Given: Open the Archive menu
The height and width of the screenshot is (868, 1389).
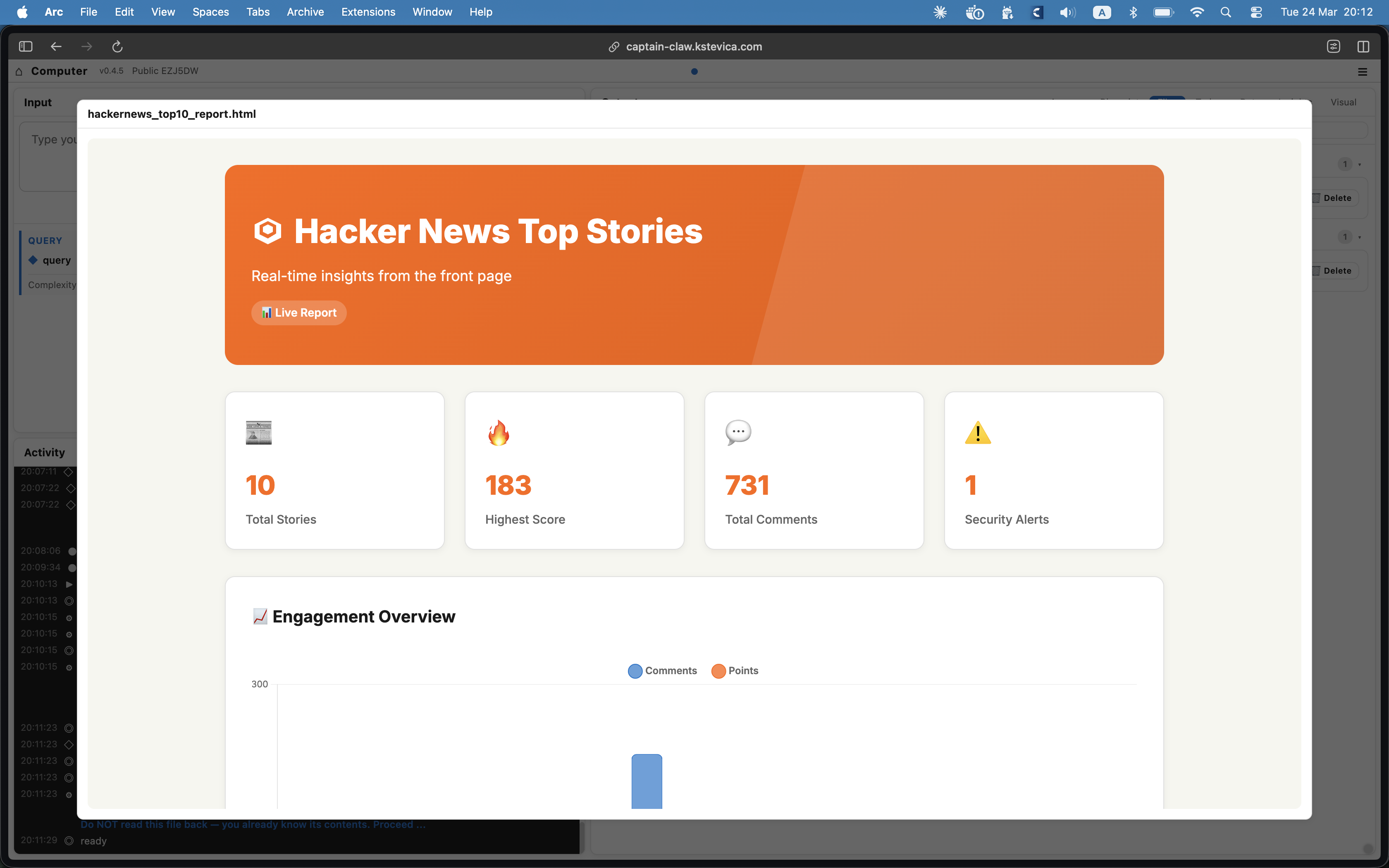Looking at the screenshot, I should point(305,12).
